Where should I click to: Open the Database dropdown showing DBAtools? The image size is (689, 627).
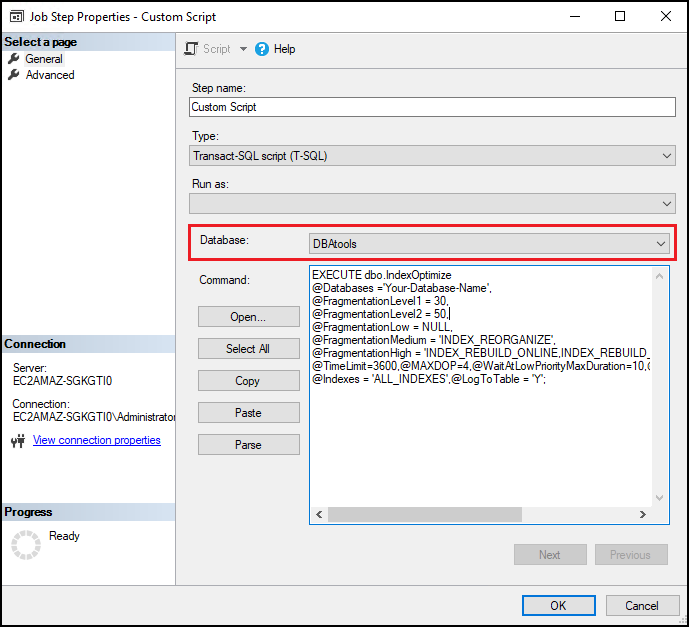click(660, 243)
